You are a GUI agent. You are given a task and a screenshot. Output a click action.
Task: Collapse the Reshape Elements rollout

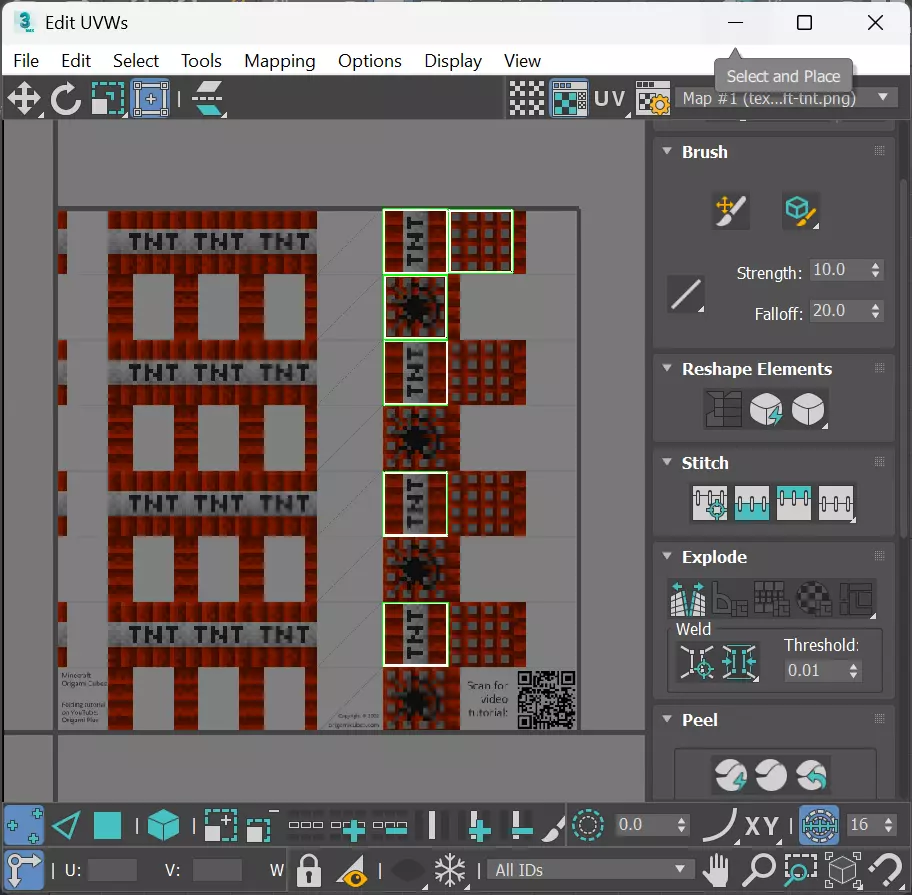[667, 368]
